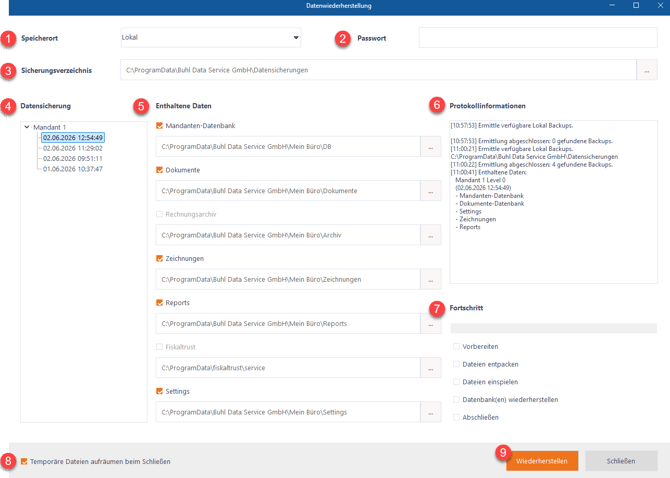670x478 pixels.
Task: Click the orange Wiederherstellen button
Action: click(542, 461)
